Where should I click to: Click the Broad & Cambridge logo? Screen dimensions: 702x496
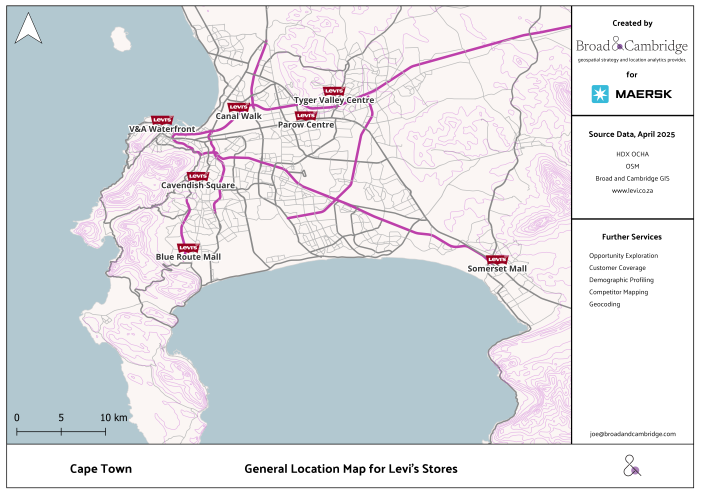click(632, 45)
